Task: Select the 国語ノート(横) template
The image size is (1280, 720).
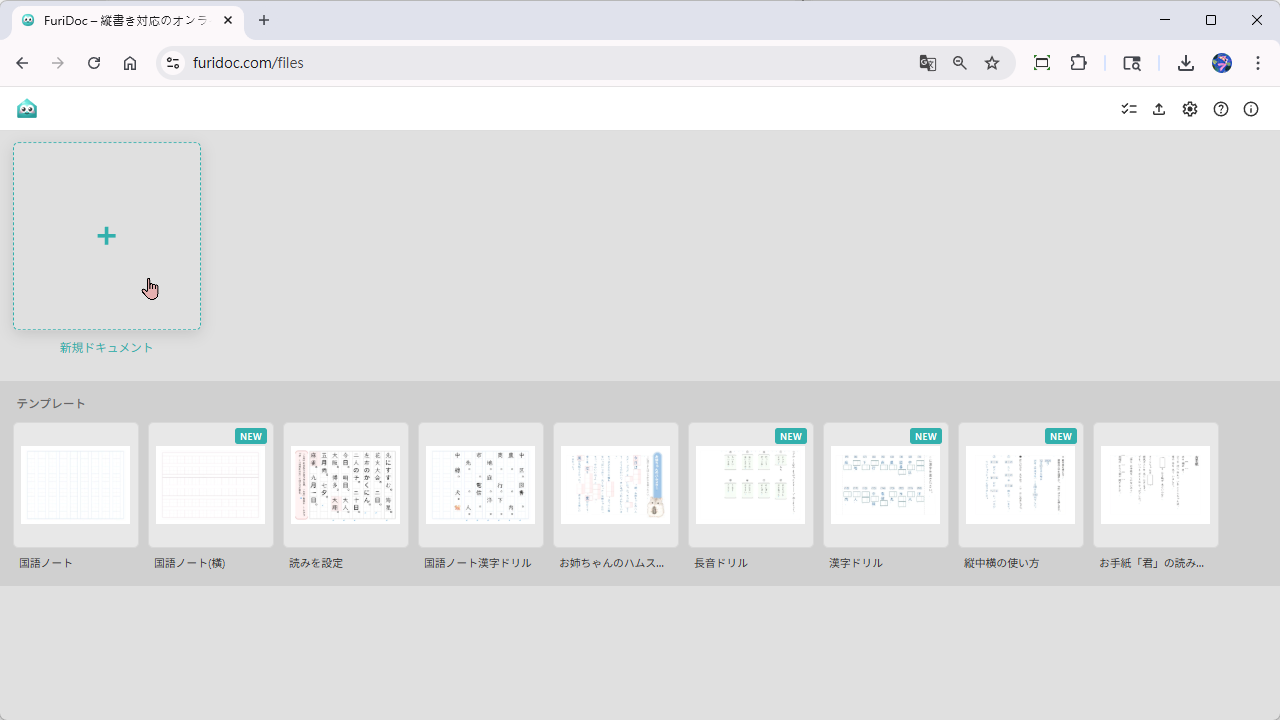Action: (x=211, y=485)
